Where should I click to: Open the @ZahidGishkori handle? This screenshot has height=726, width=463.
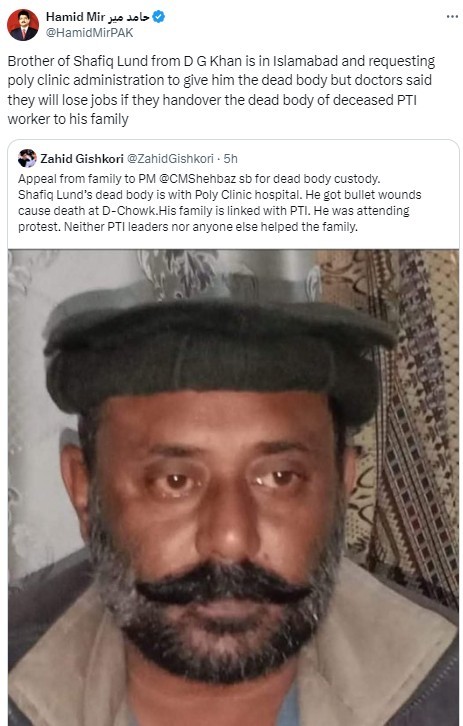(170, 159)
